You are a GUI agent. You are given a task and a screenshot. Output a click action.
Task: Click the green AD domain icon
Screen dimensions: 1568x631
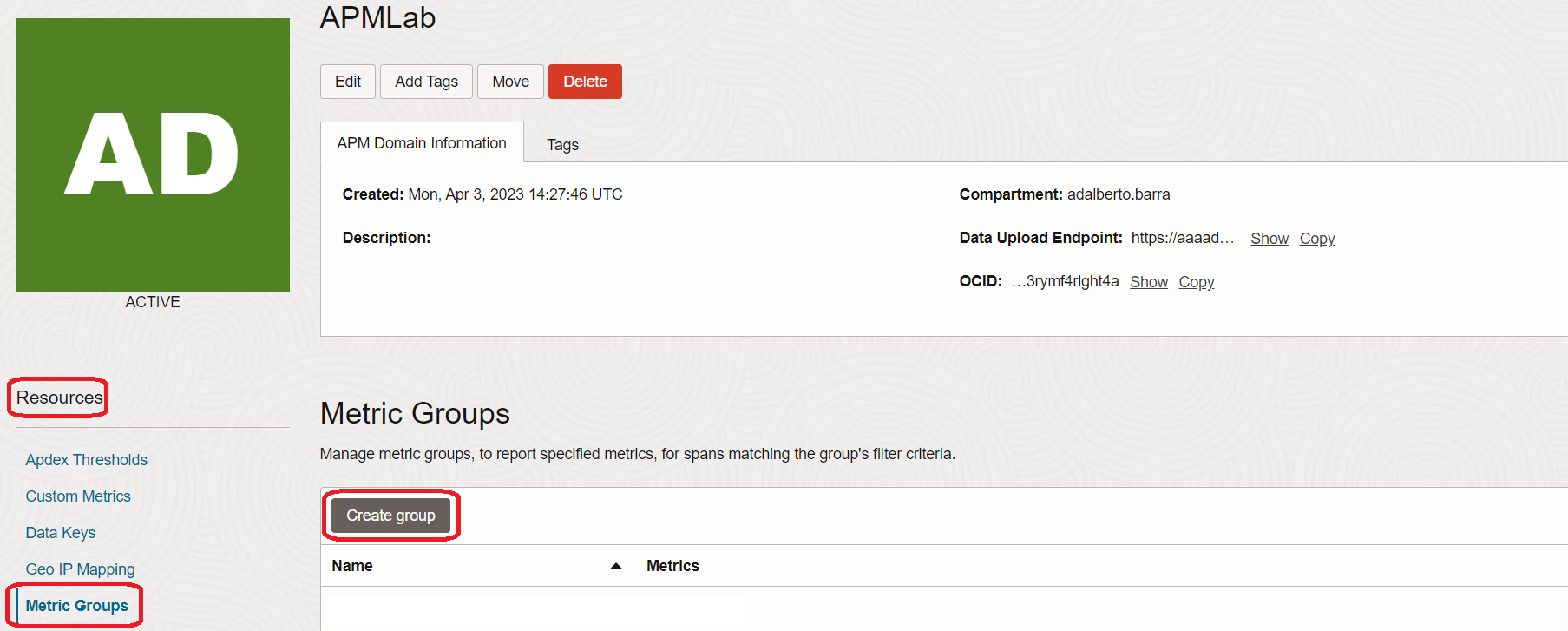(x=153, y=154)
